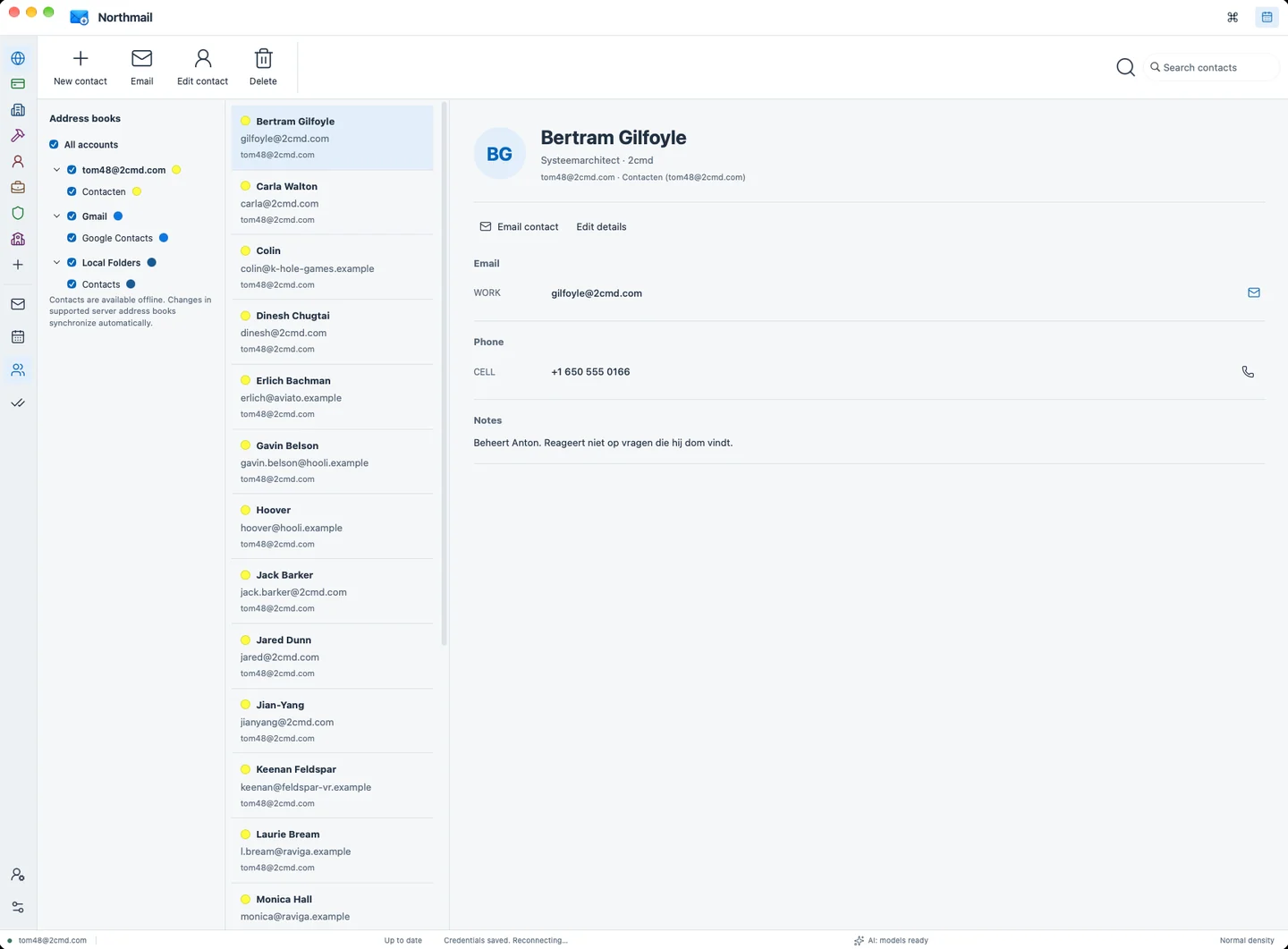Delete the selected contact via toolbar
1288x949 pixels.
point(263,68)
